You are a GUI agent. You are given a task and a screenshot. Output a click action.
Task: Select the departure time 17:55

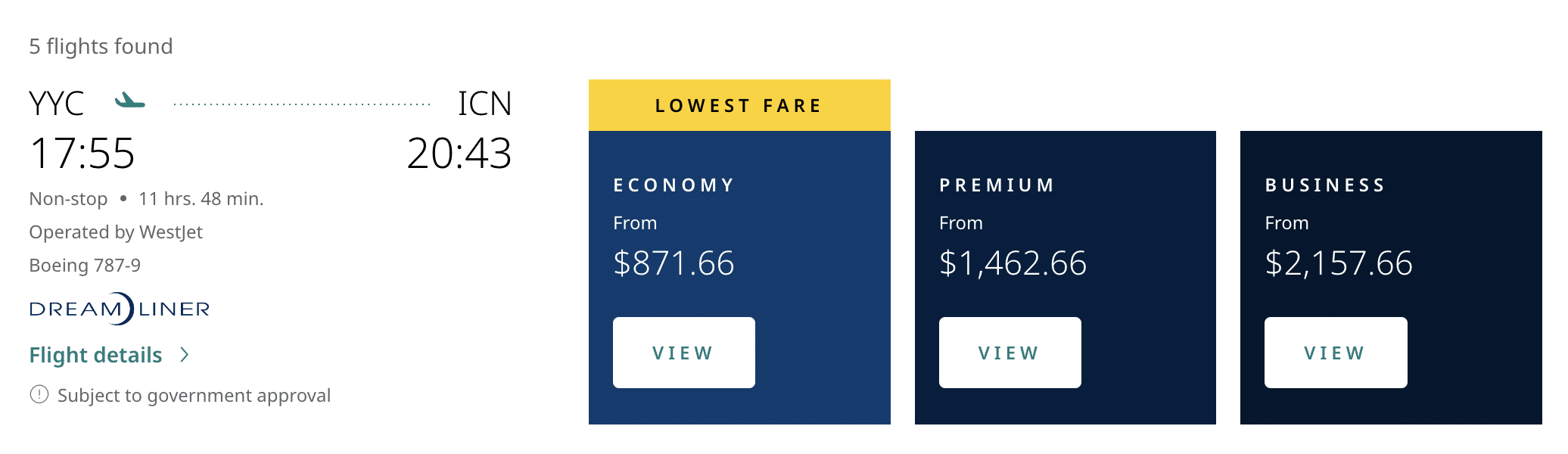pyautogui.click(x=83, y=155)
